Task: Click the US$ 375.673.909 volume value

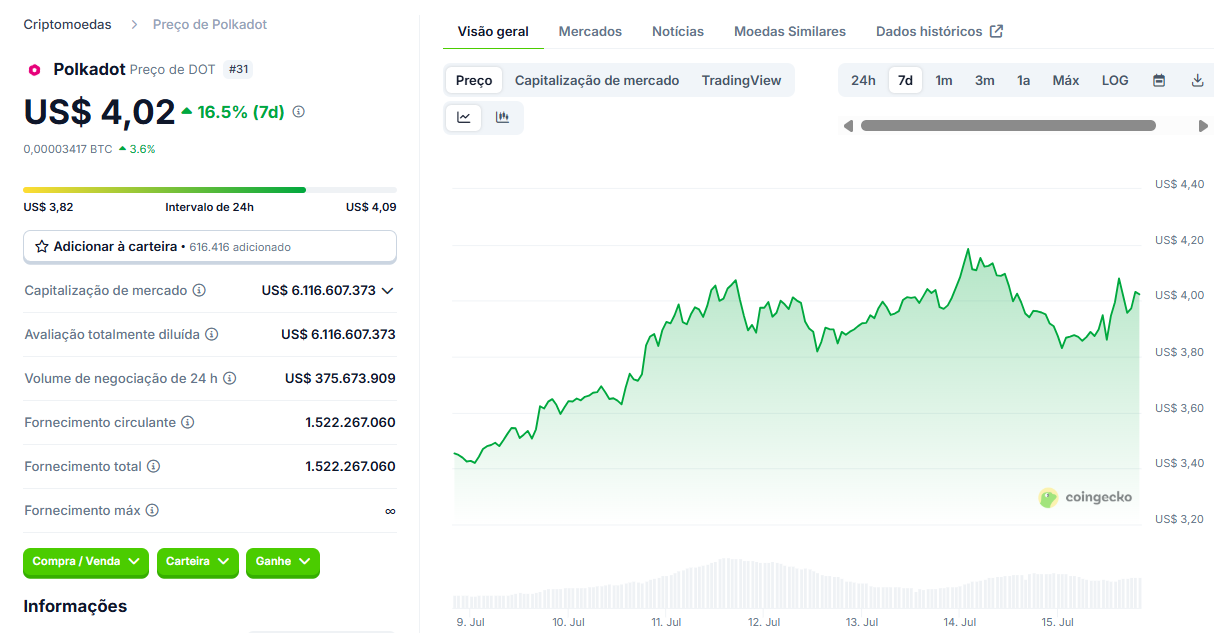Action: click(340, 378)
